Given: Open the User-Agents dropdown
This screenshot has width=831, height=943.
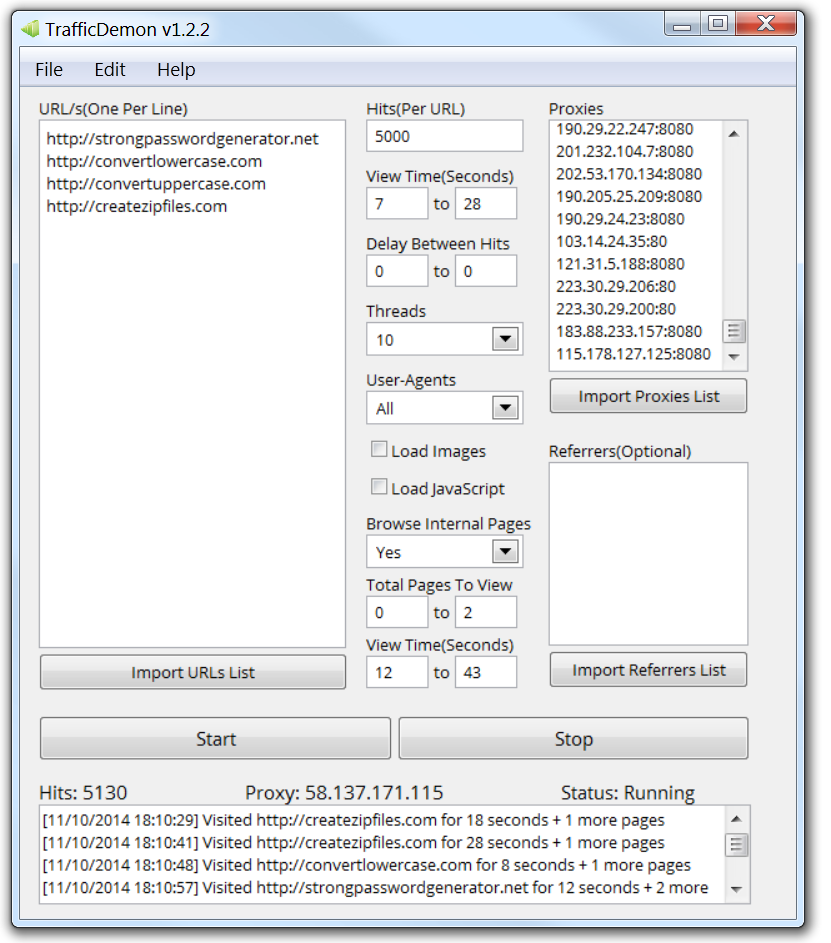Looking at the screenshot, I should pos(506,408).
